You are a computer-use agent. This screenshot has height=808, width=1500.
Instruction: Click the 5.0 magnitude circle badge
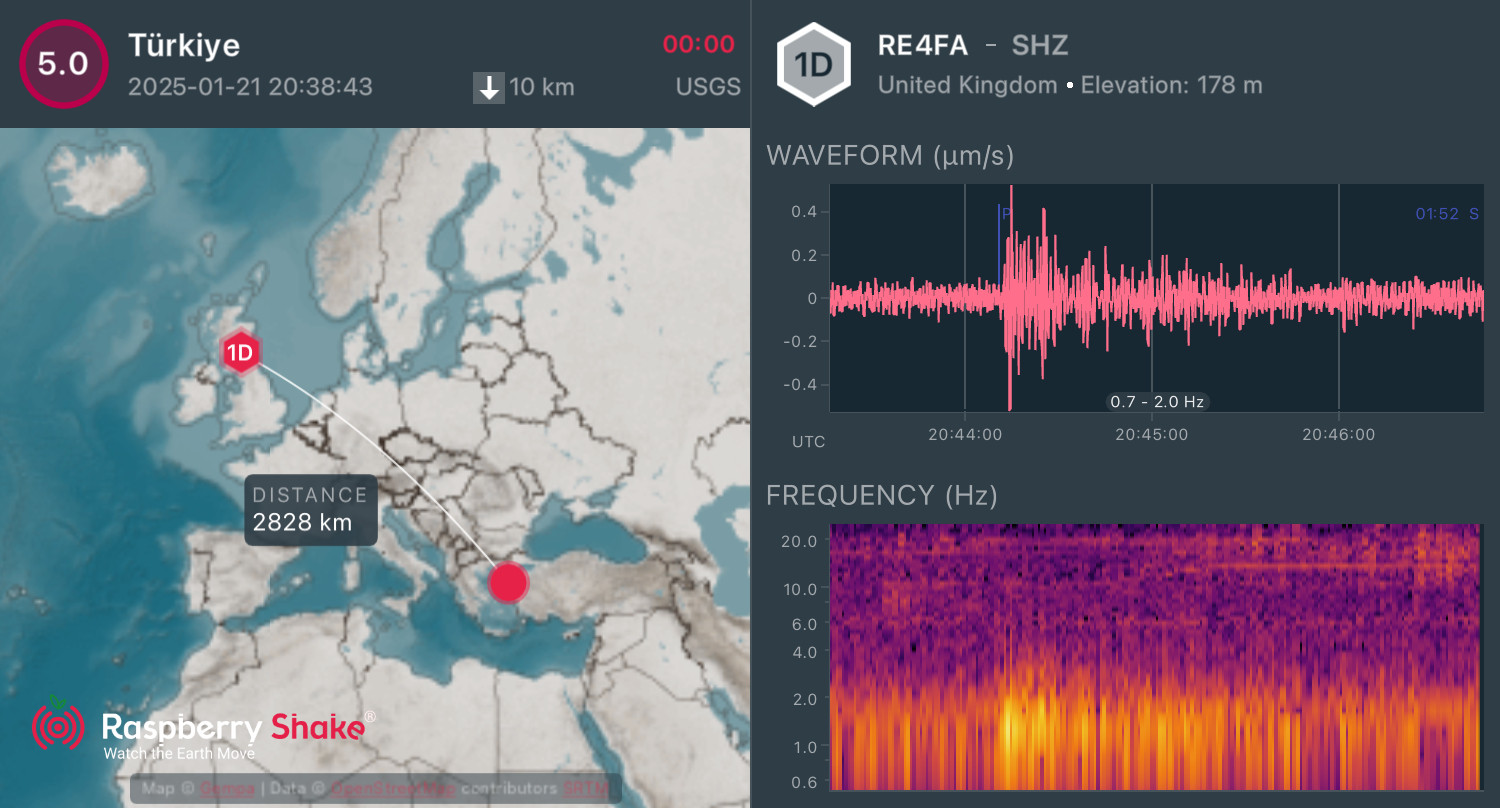[x=63, y=64]
